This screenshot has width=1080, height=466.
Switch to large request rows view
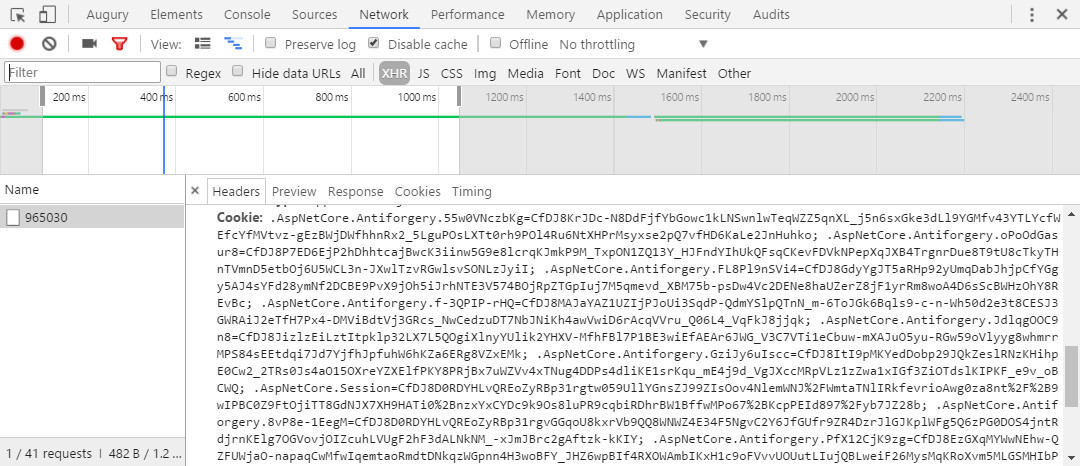203,44
